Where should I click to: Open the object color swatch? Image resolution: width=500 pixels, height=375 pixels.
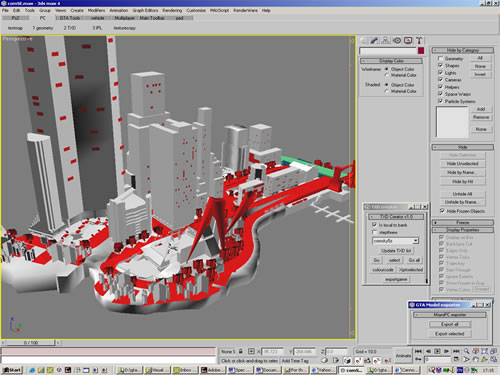point(421,51)
